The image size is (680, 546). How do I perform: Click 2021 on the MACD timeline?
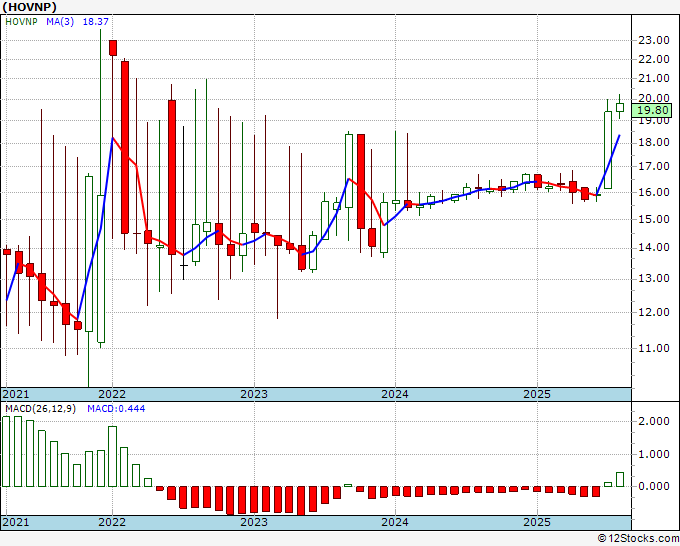pos(16,522)
